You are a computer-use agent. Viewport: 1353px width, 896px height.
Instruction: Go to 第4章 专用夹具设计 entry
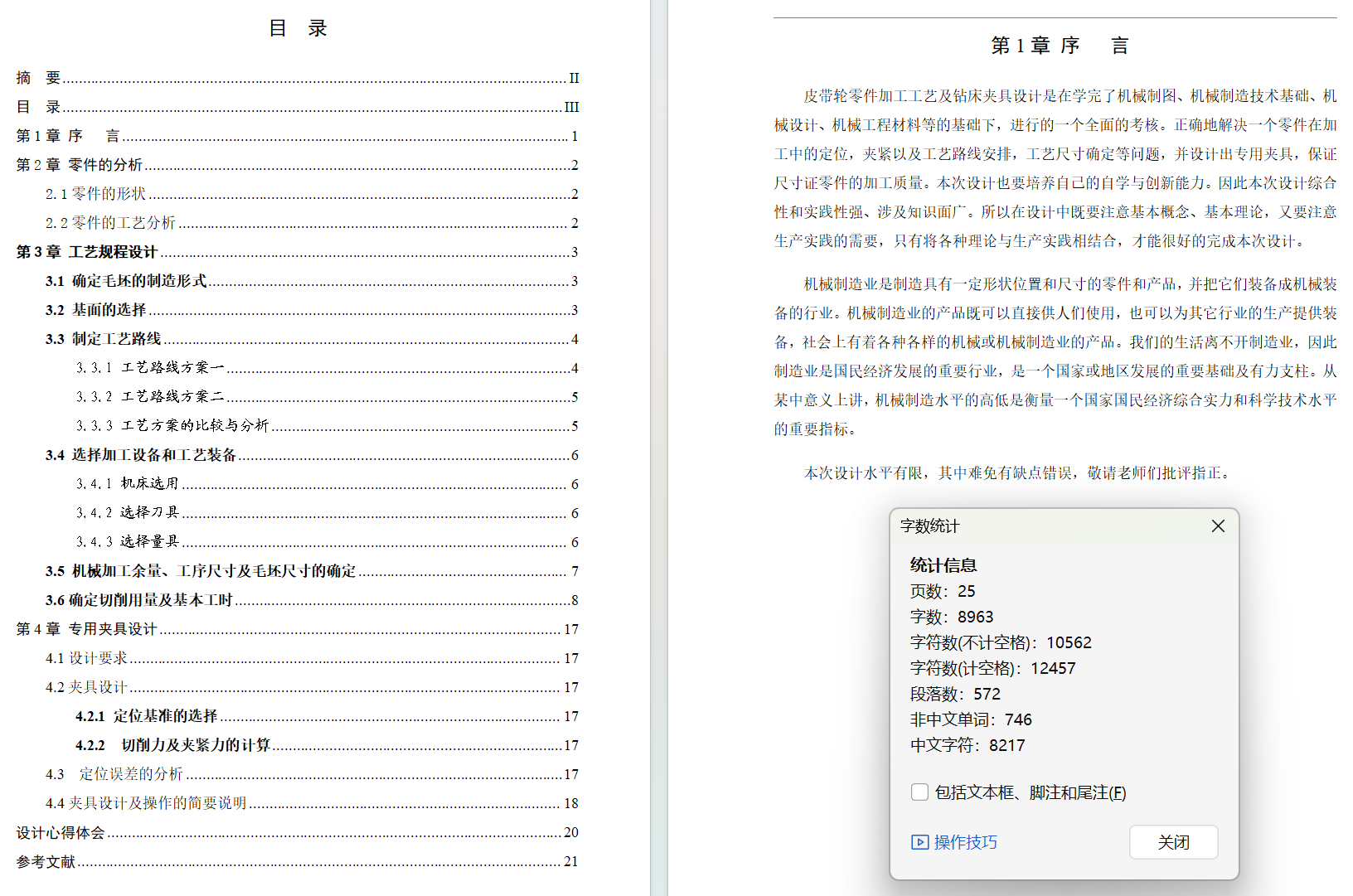(x=87, y=629)
